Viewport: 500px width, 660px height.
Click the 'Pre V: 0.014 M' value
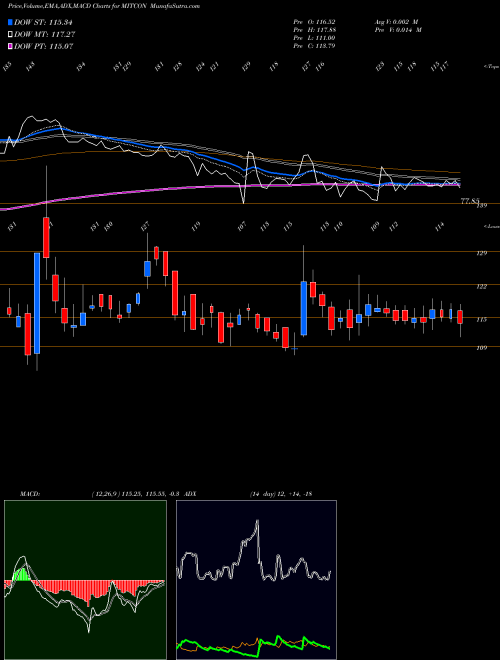397,30
